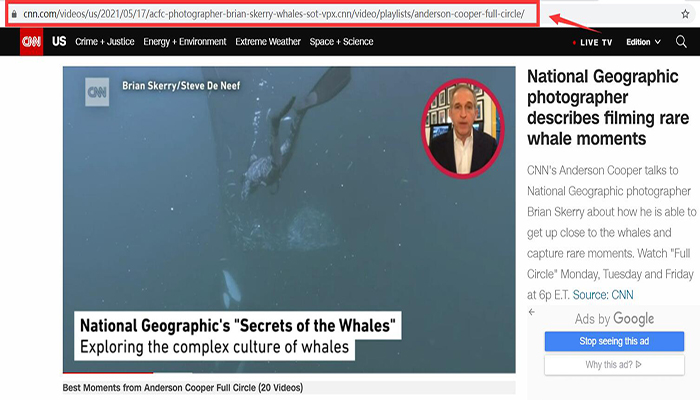Open the US section in the nav bar

pyautogui.click(x=59, y=42)
